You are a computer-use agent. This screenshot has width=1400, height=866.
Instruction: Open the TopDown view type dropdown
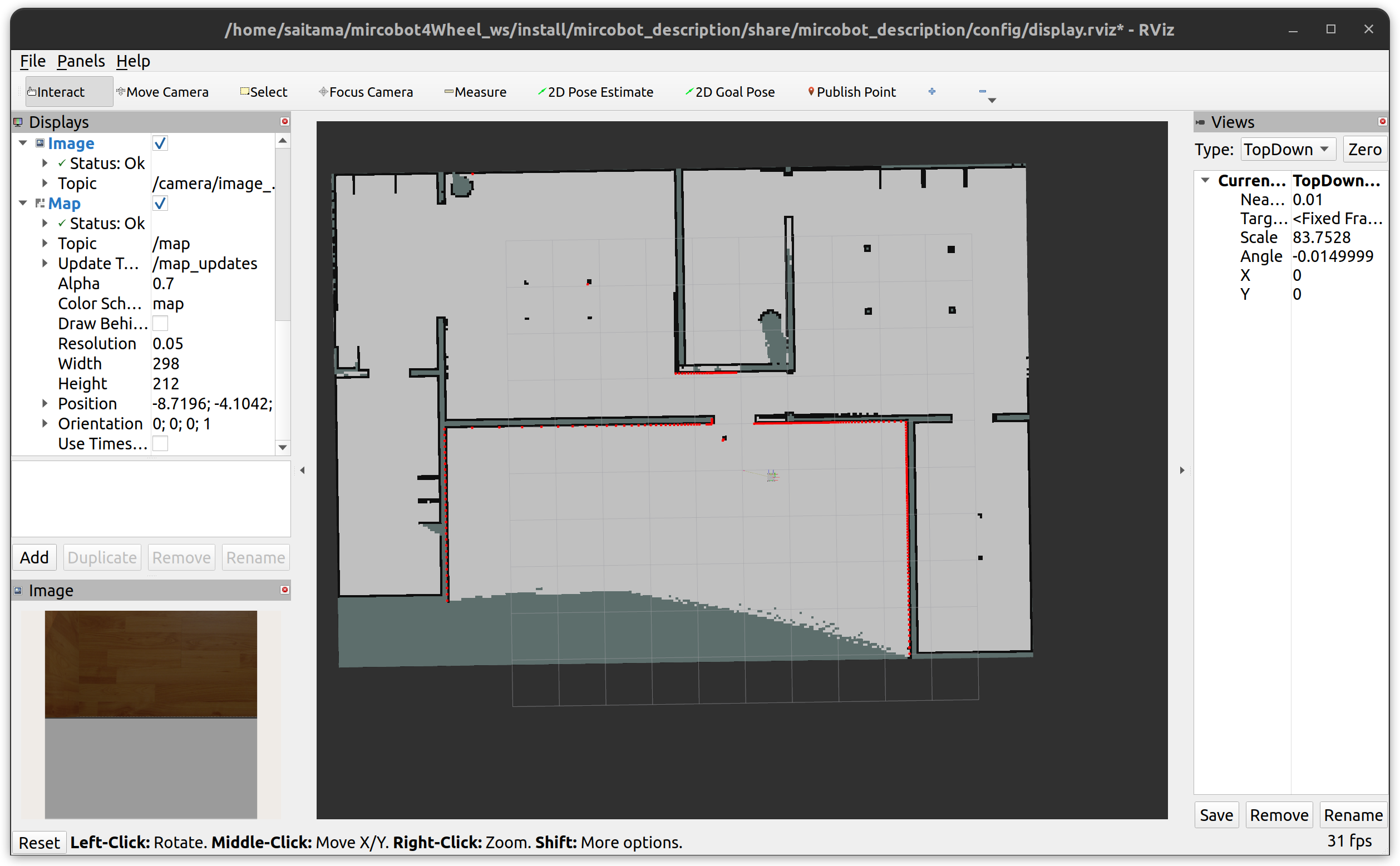1288,149
